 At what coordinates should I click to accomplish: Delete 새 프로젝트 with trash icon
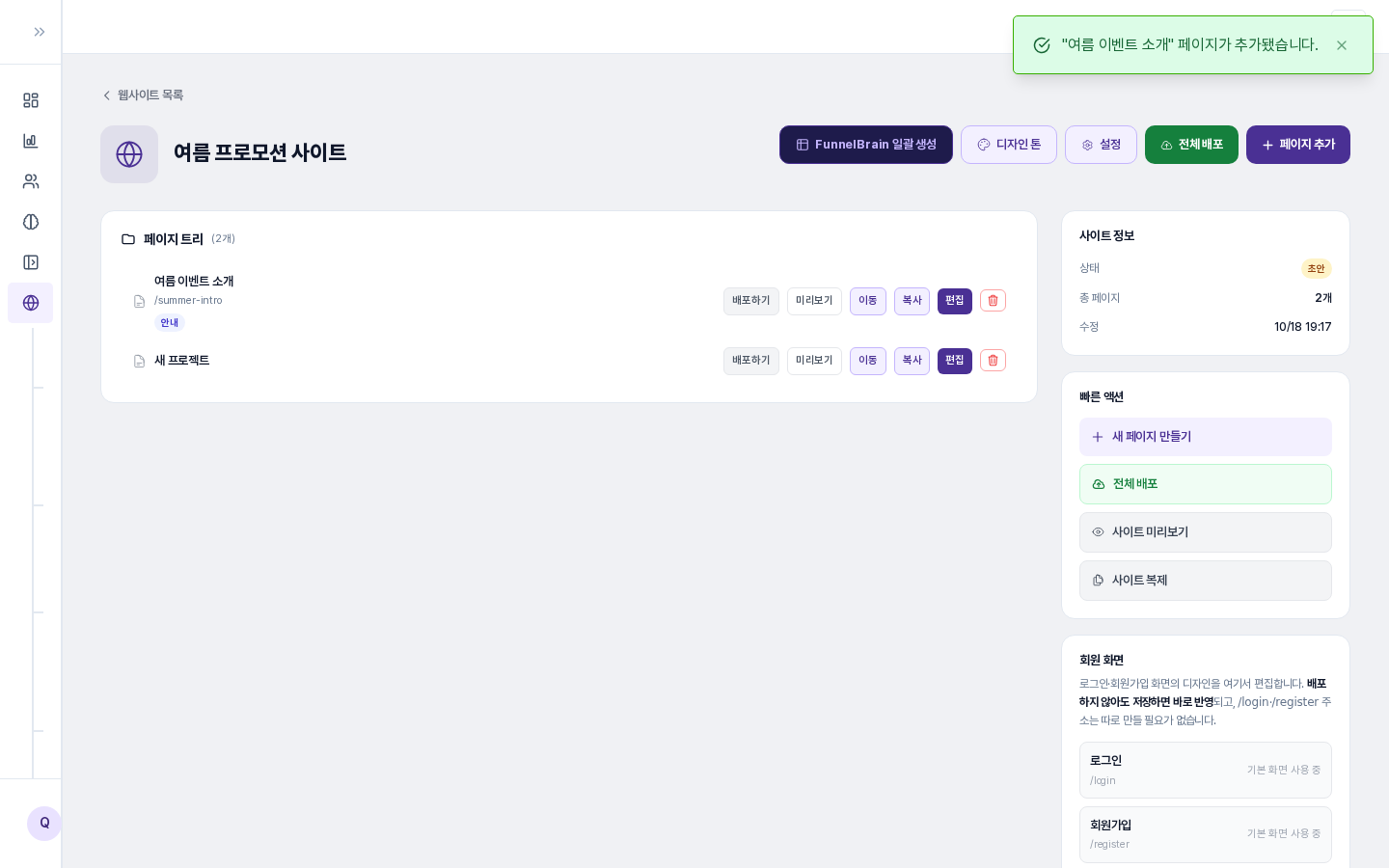pos(993,361)
